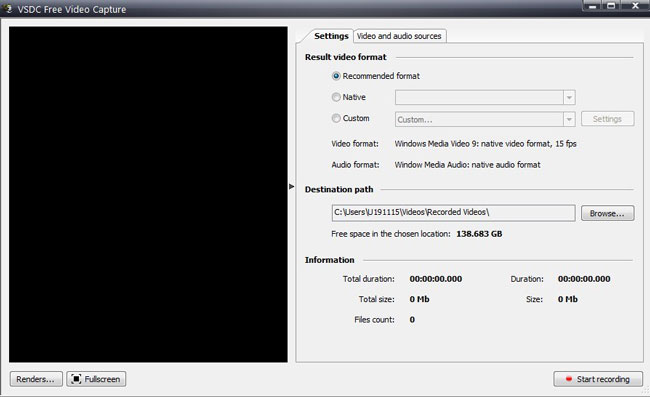Click the Settings button next to Custom
Image resolution: width=650 pixels, height=397 pixels.
(x=607, y=119)
